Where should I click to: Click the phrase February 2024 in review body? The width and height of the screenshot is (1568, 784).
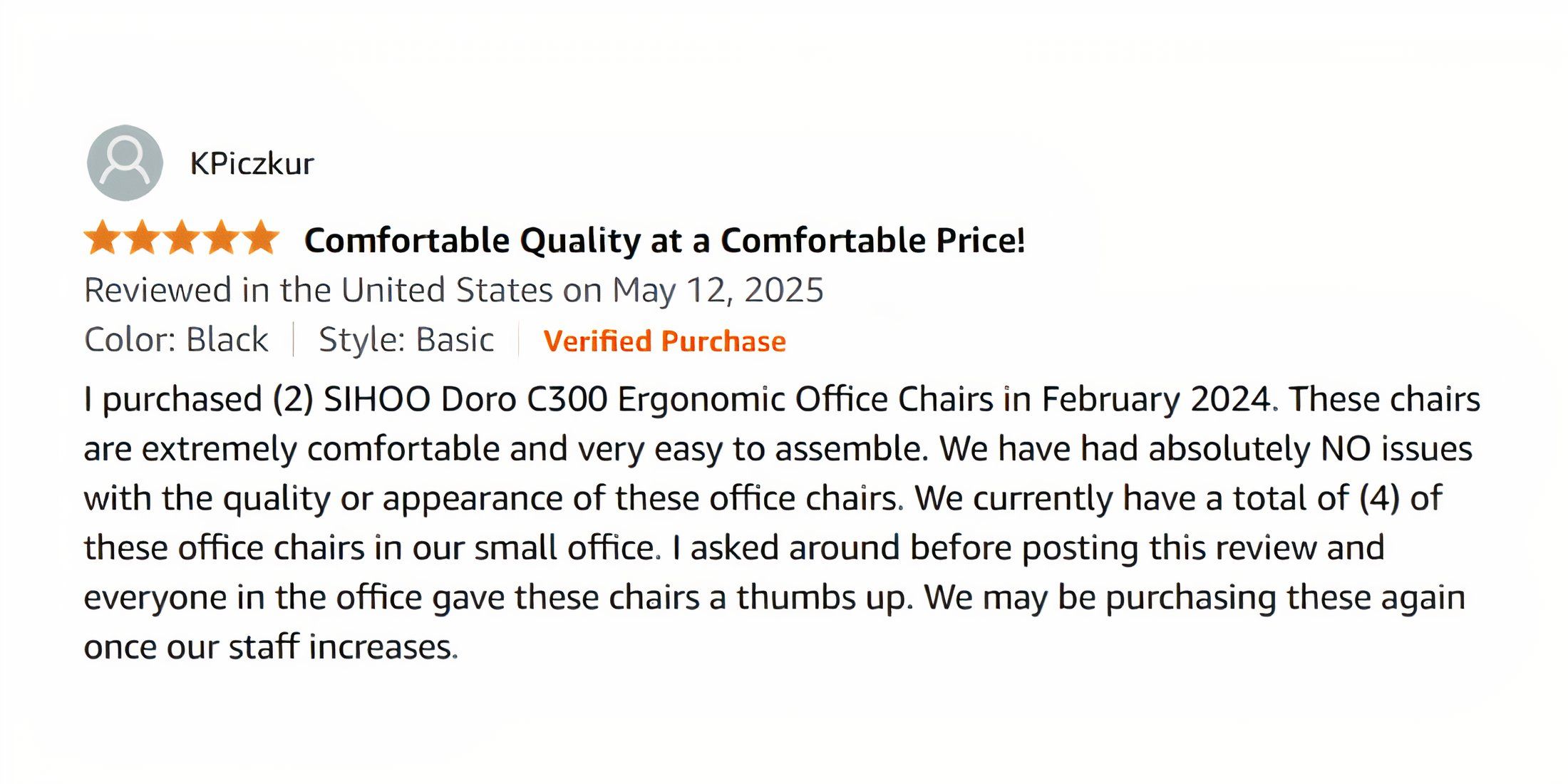point(1156,400)
